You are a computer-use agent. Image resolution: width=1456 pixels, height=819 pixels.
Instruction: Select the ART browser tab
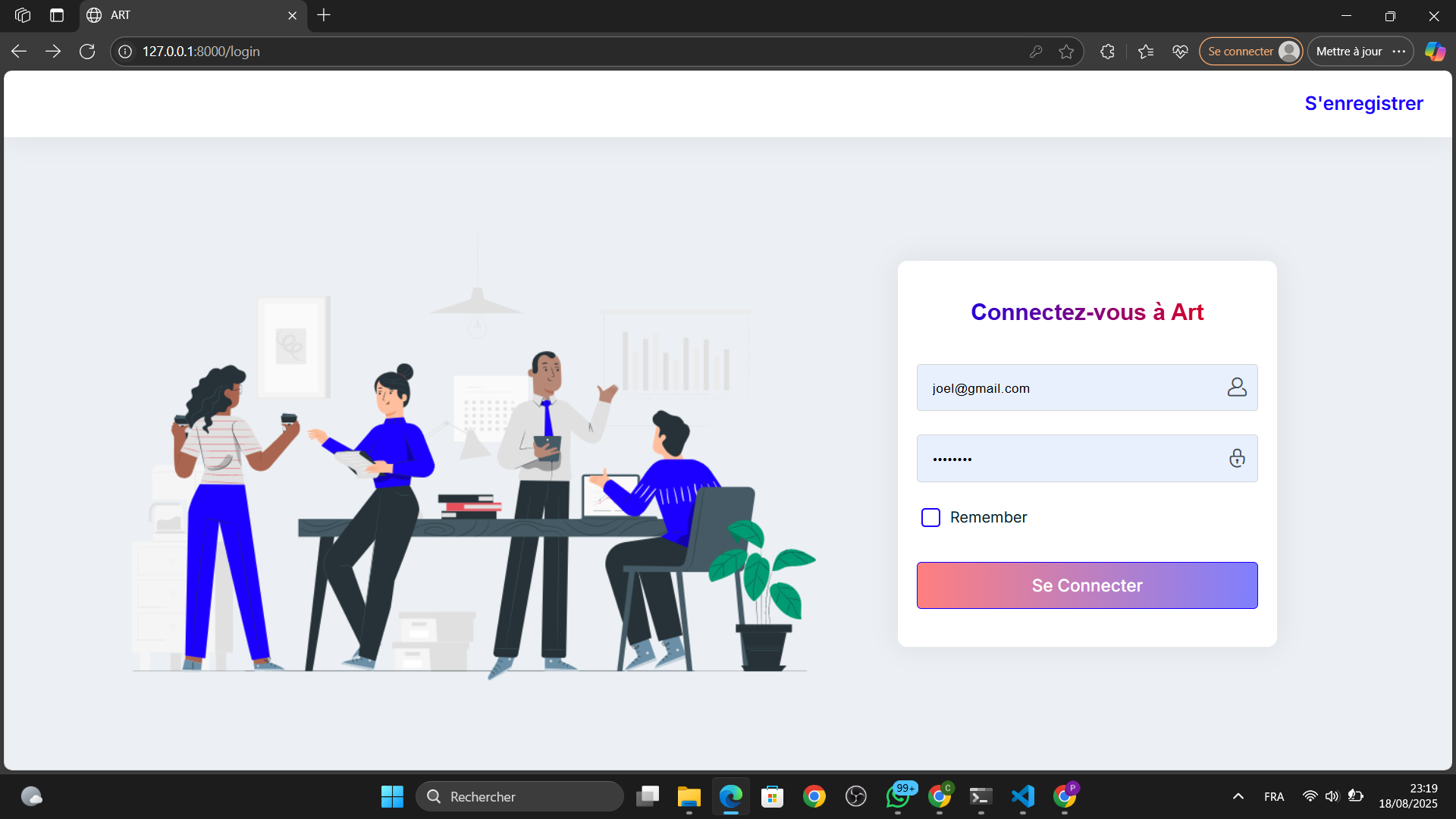click(190, 15)
